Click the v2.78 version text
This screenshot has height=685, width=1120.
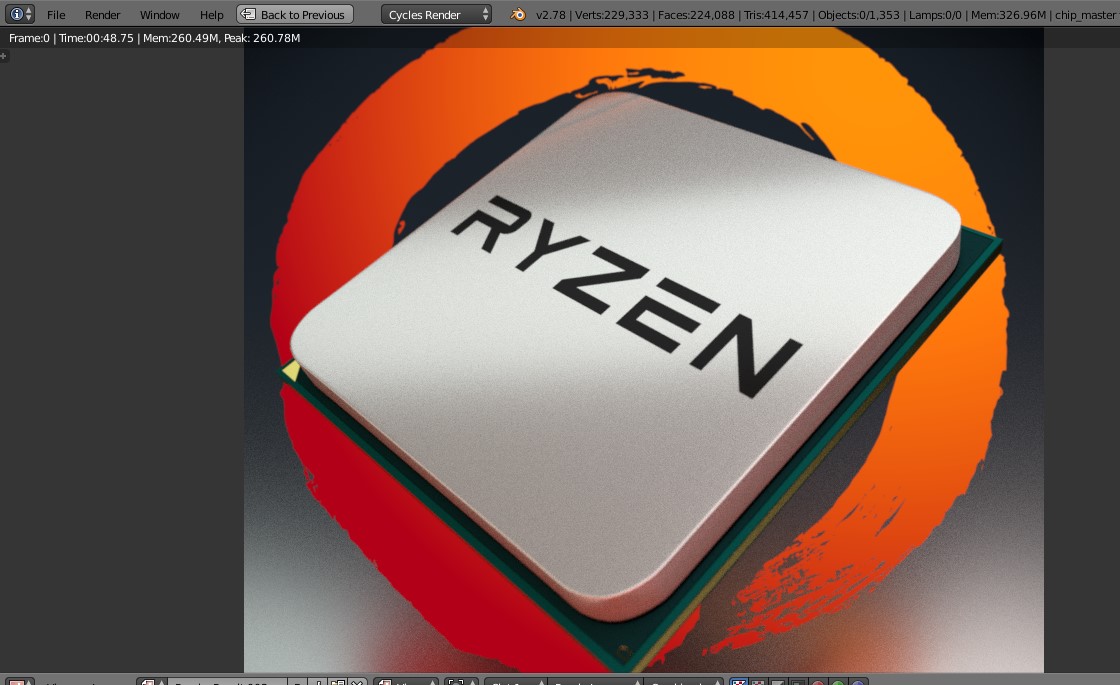tap(551, 14)
